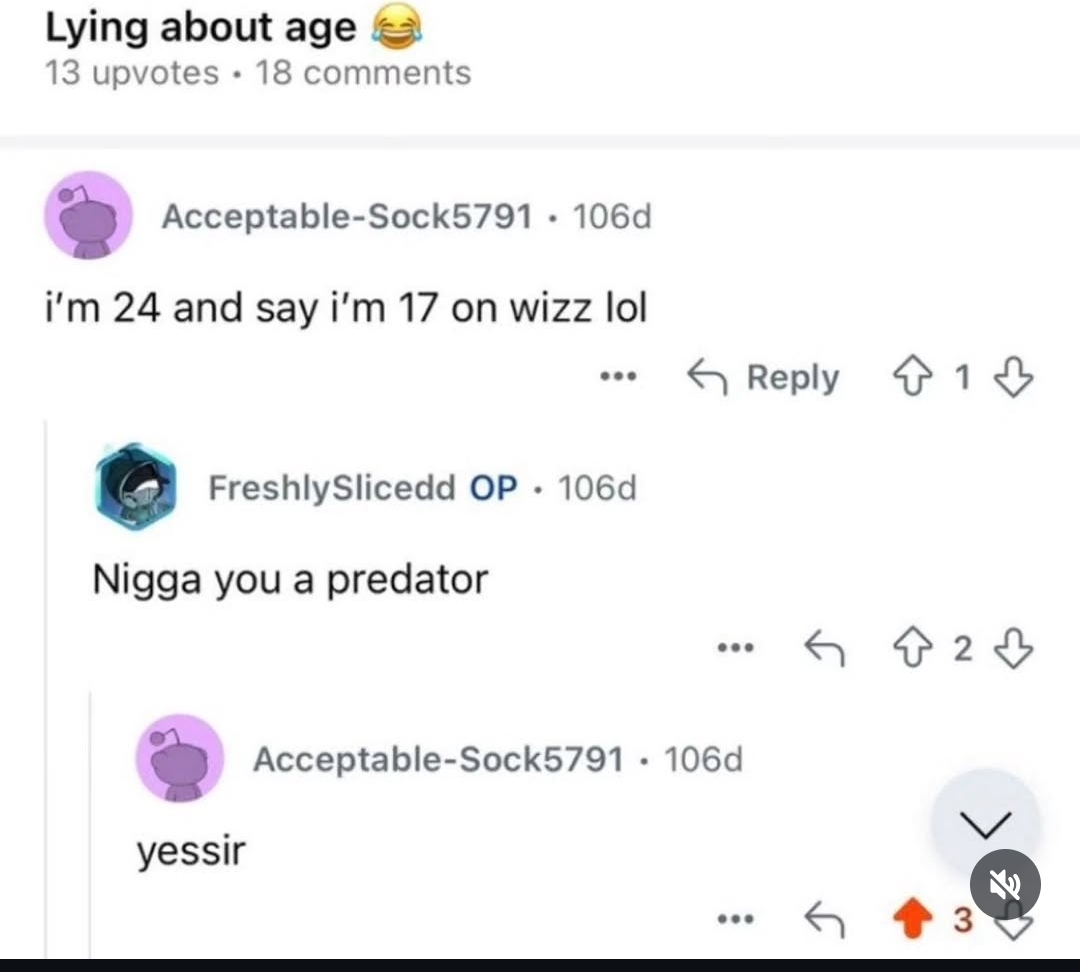1080x972 pixels.
Task: Open three-dot menu on FreshlySlicedd's comment
Action: pyautogui.click(x=736, y=648)
